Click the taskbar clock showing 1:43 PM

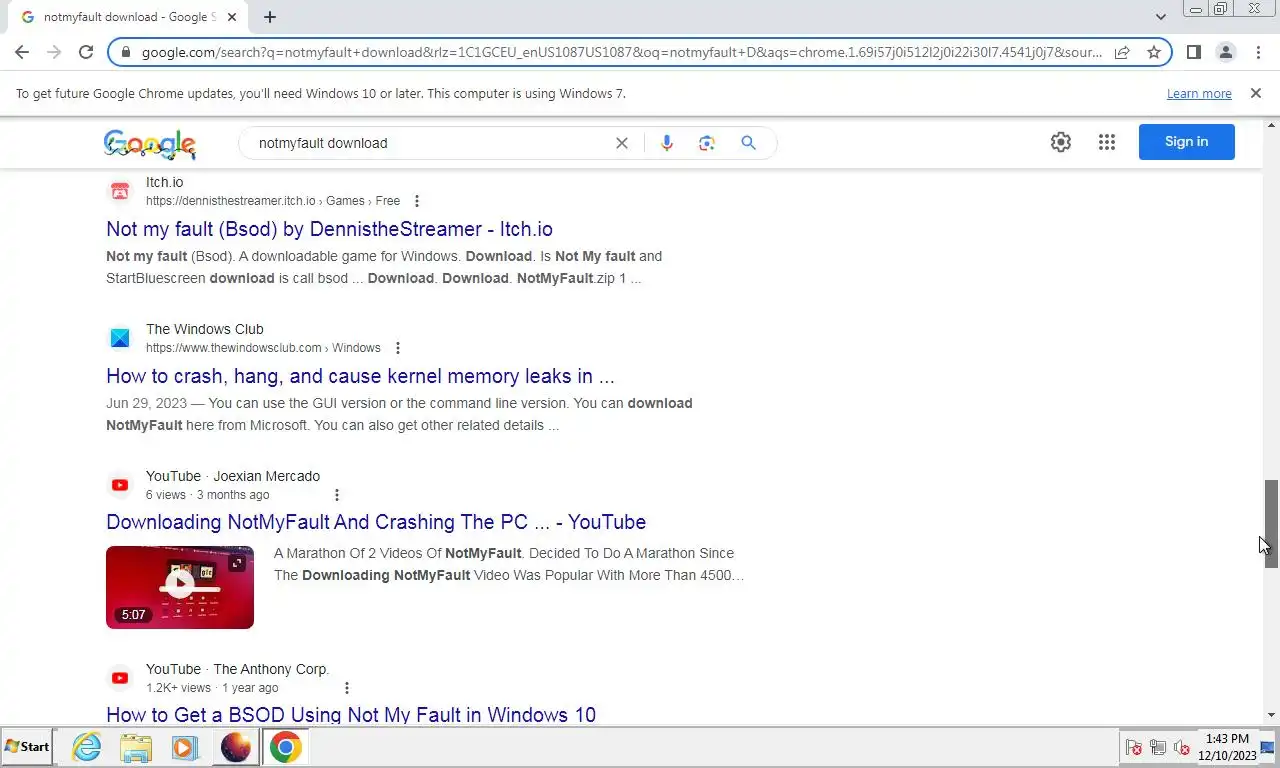(1226, 747)
